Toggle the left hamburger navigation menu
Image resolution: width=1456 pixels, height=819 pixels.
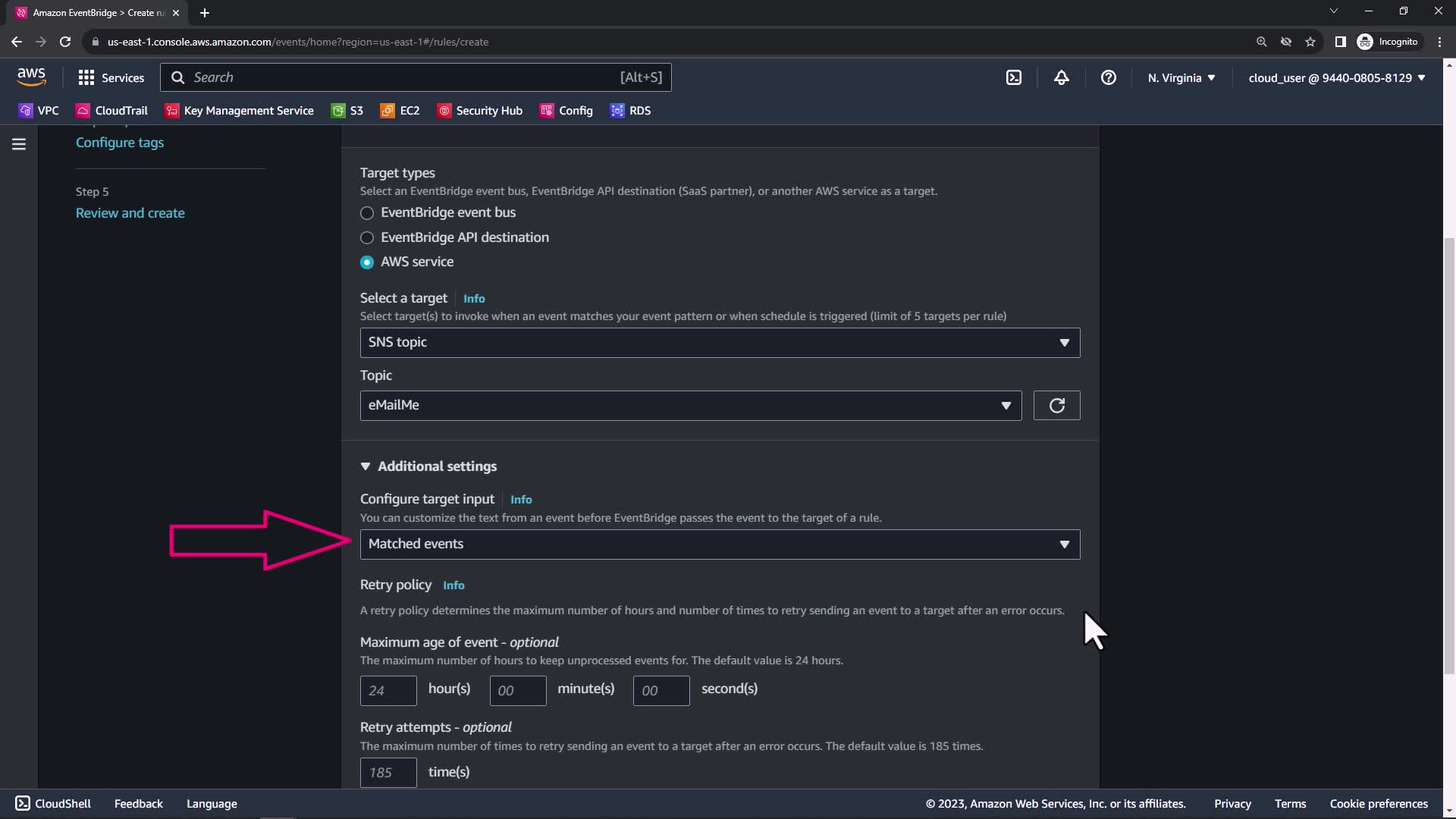click(19, 144)
